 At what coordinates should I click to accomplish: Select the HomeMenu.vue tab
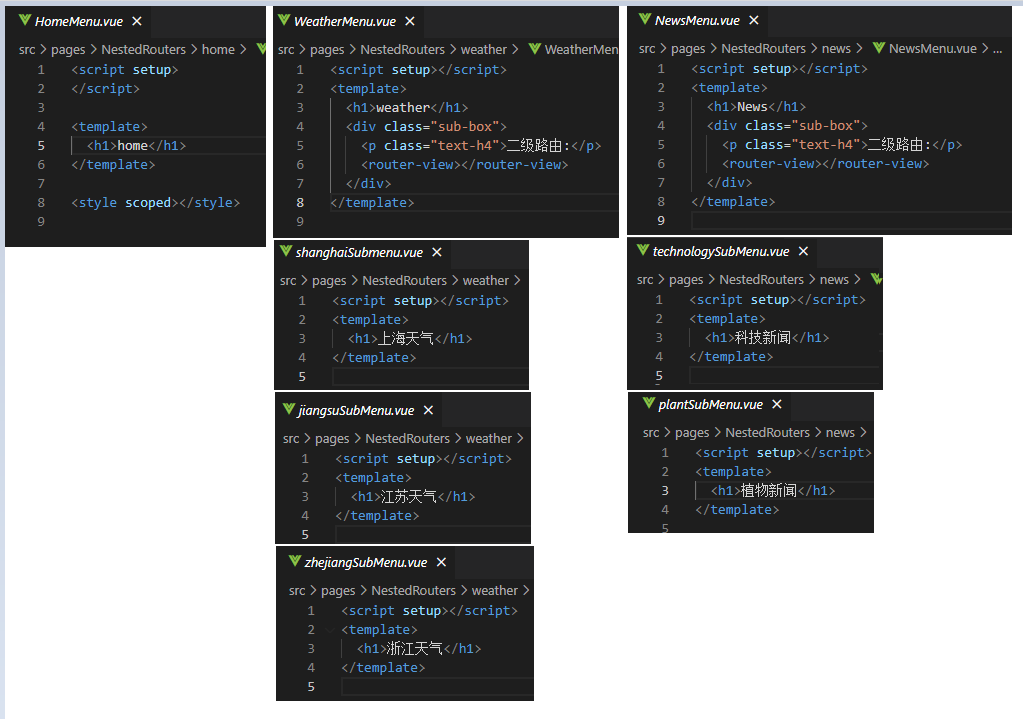coord(79,22)
